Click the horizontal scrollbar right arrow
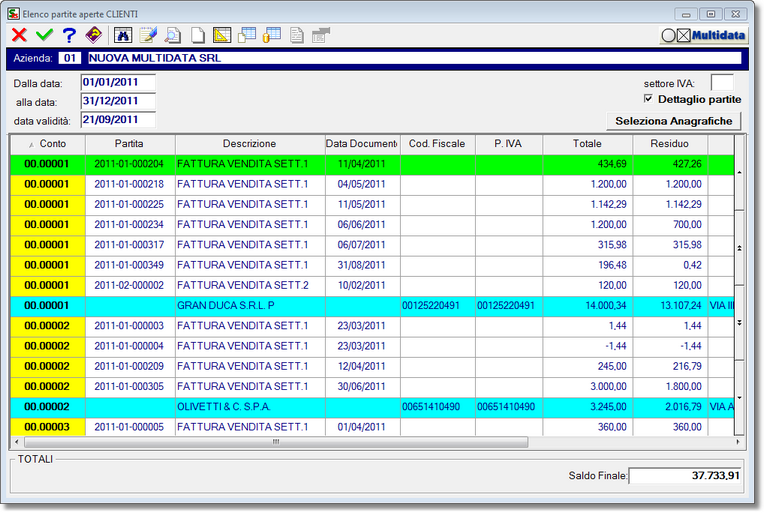The height and width of the screenshot is (513, 764). click(x=738, y=442)
